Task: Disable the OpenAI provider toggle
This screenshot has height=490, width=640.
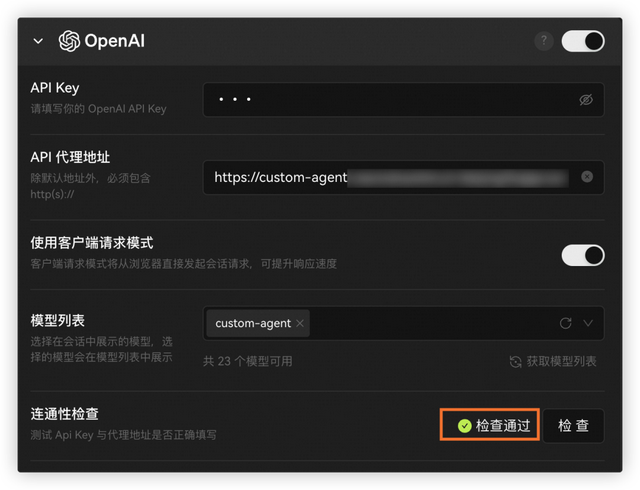Action: pos(583,41)
